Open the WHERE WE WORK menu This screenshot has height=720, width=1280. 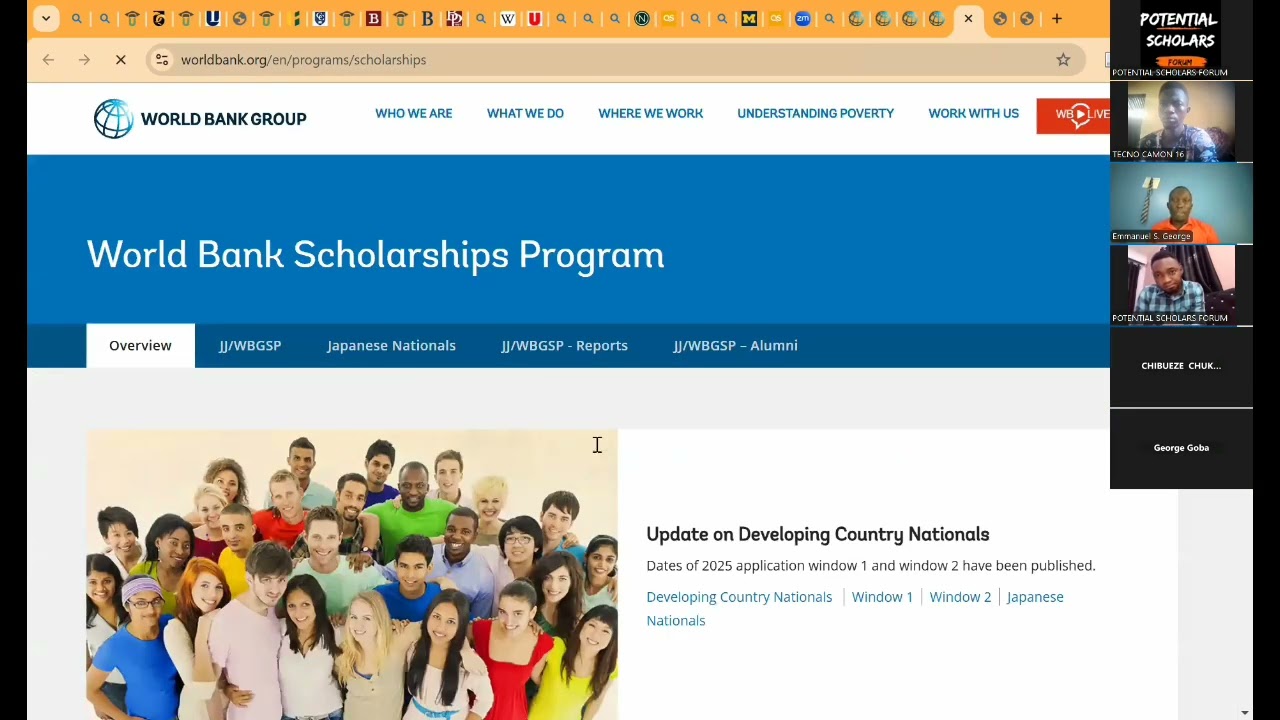tap(650, 114)
